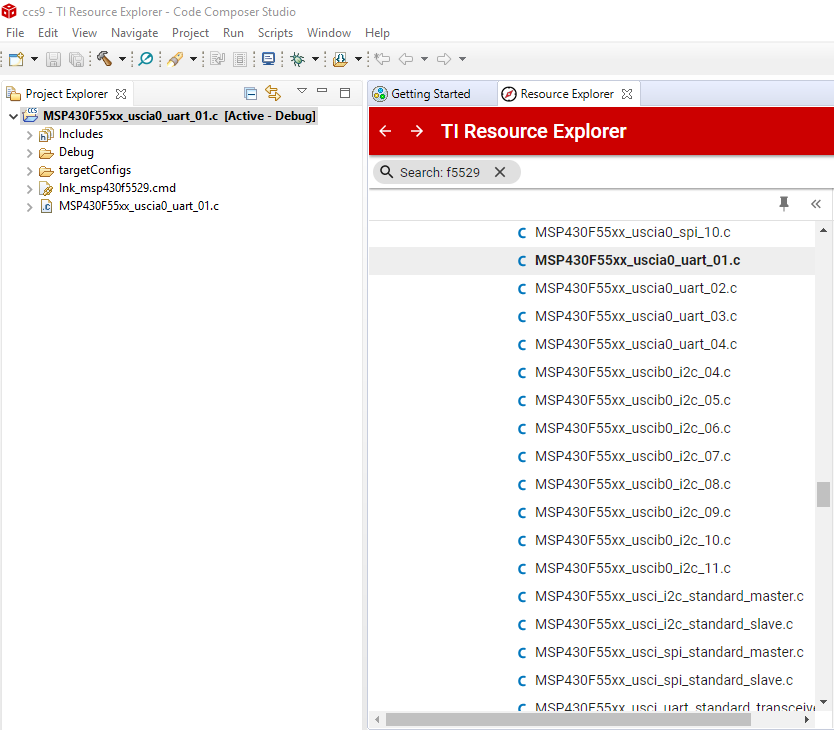834x730 pixels.
Task: Pin the Resource Explorer tree panel
Action: tap(784, 204)
